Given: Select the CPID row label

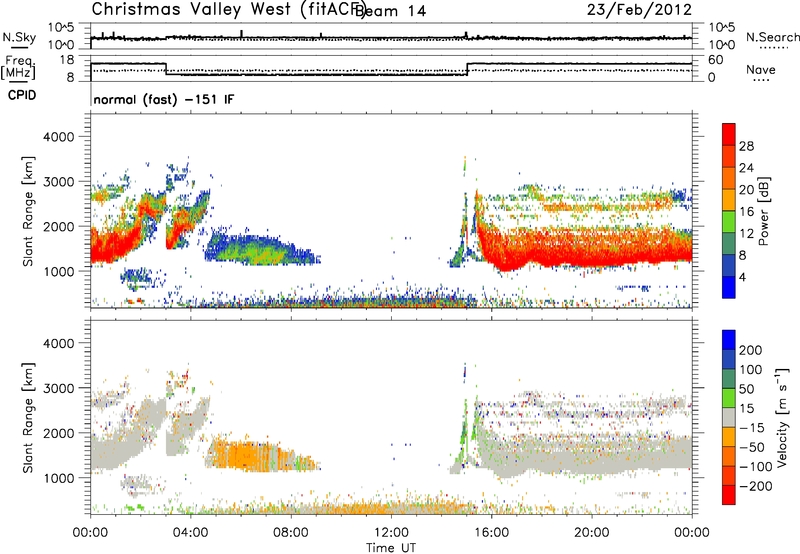Looking at the screenshot, I should [x=22, y=95].
